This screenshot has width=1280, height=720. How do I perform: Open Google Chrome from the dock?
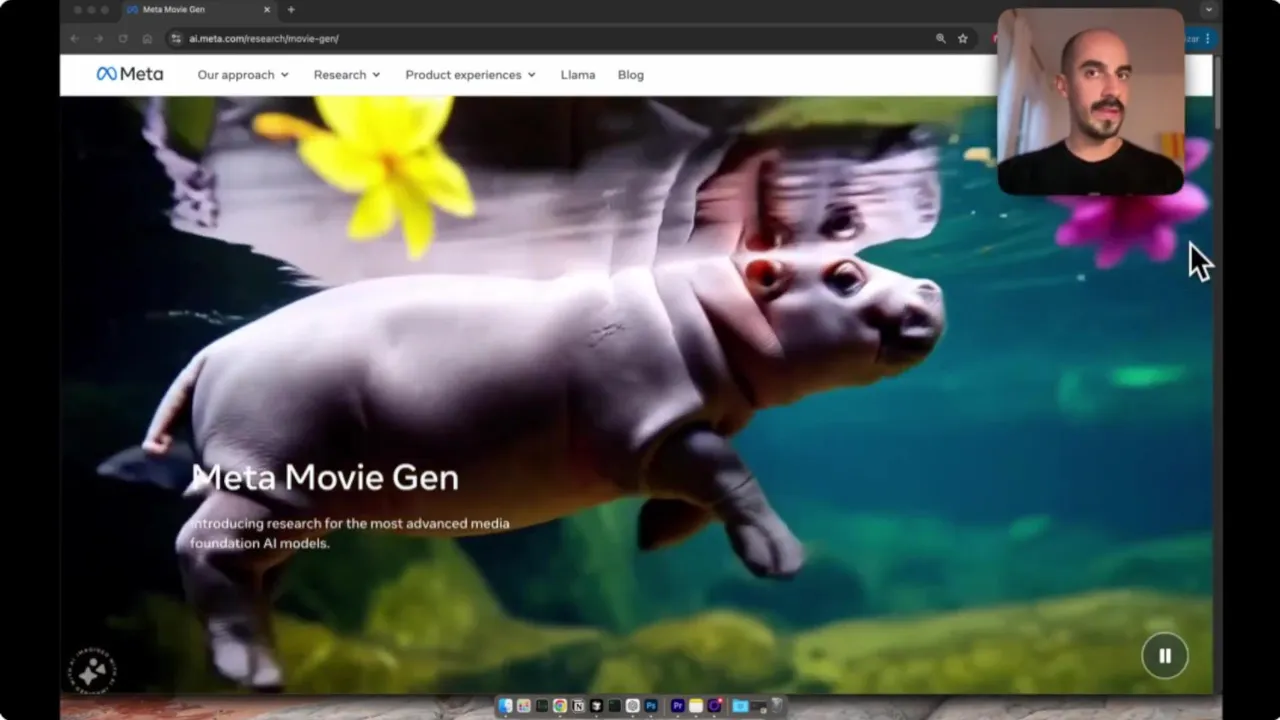560,706
